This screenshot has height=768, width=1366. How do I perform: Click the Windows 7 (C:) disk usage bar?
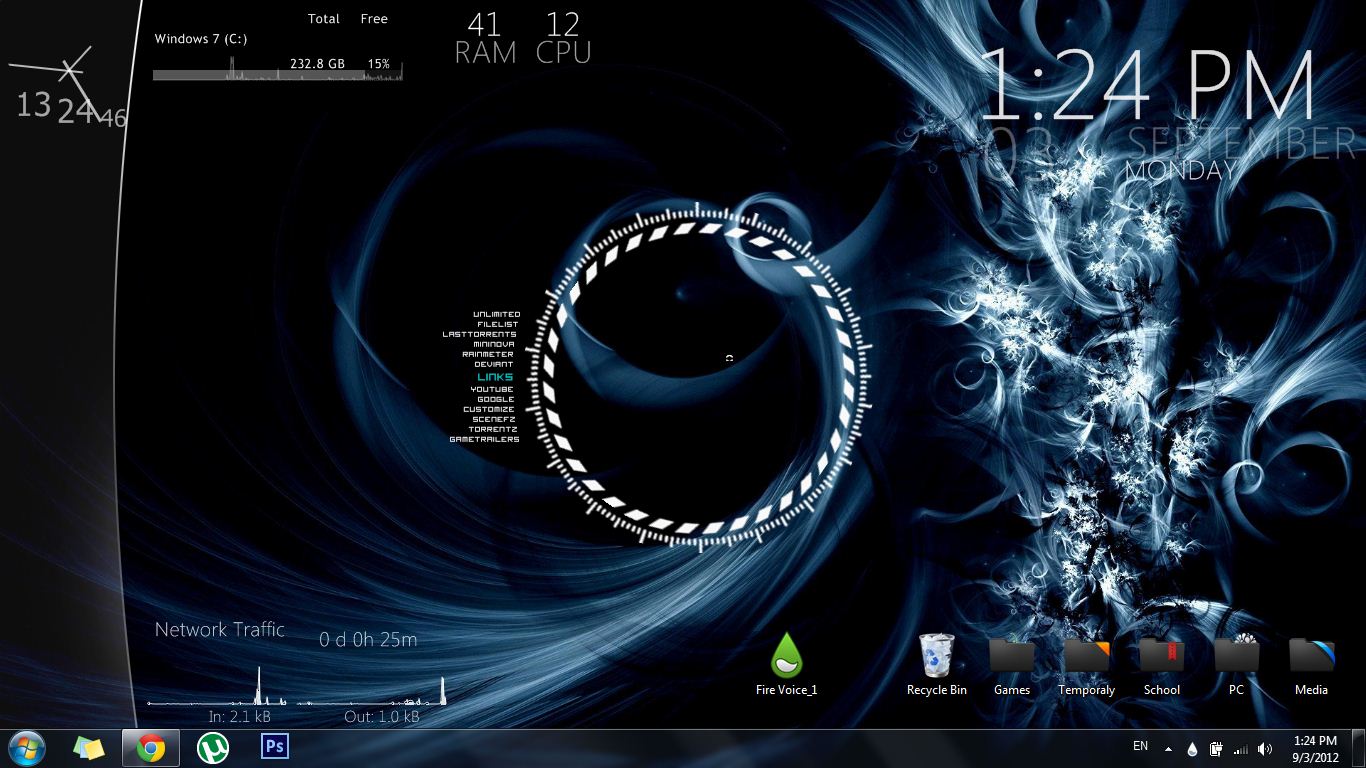(277, 75)
